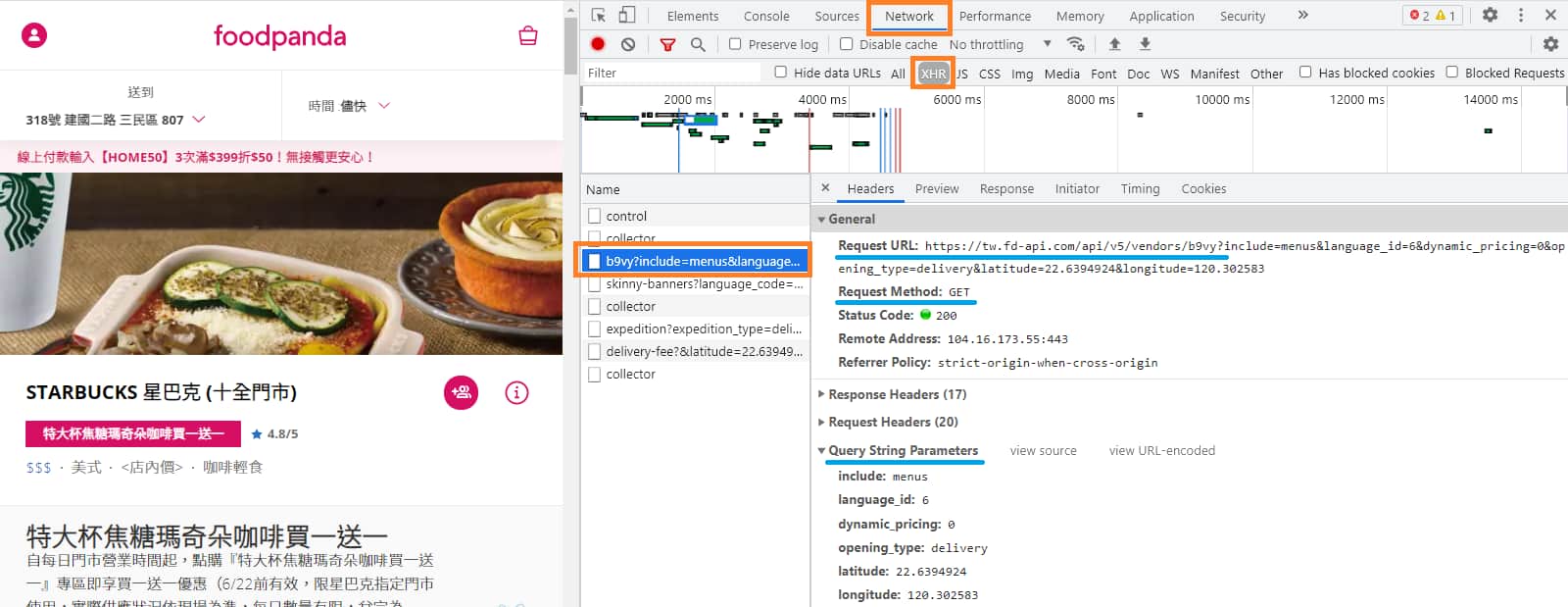1568x607 pixels.
Task: Click view source link
Action: pos(1043,451)
